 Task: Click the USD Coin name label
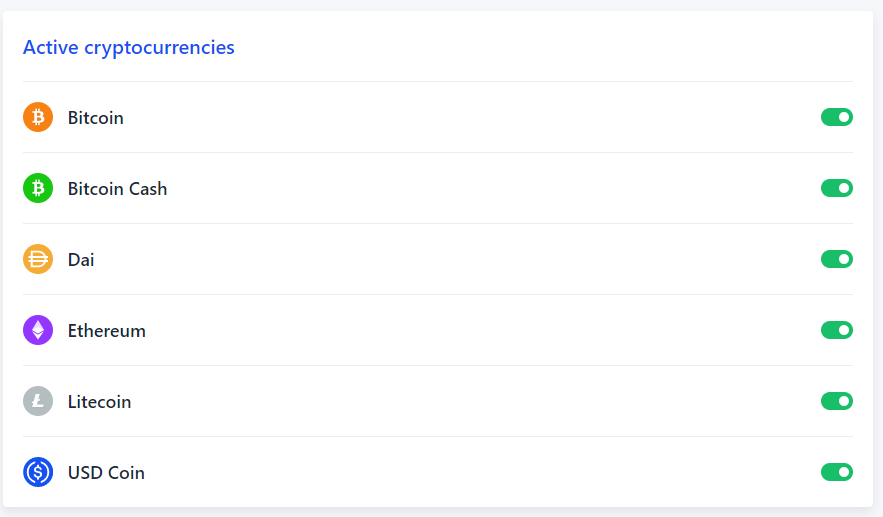point(106,473)
